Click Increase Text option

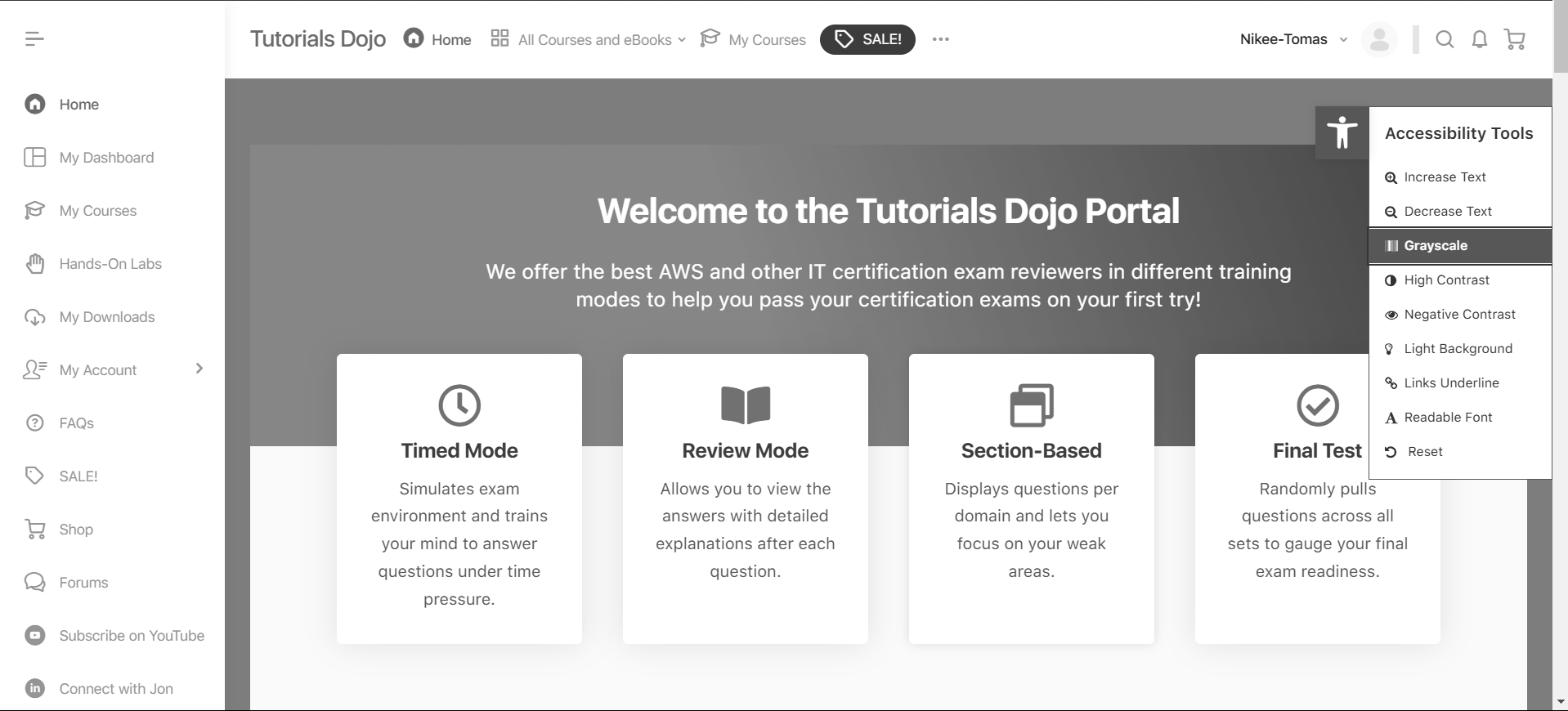(x=1445, y=177)
